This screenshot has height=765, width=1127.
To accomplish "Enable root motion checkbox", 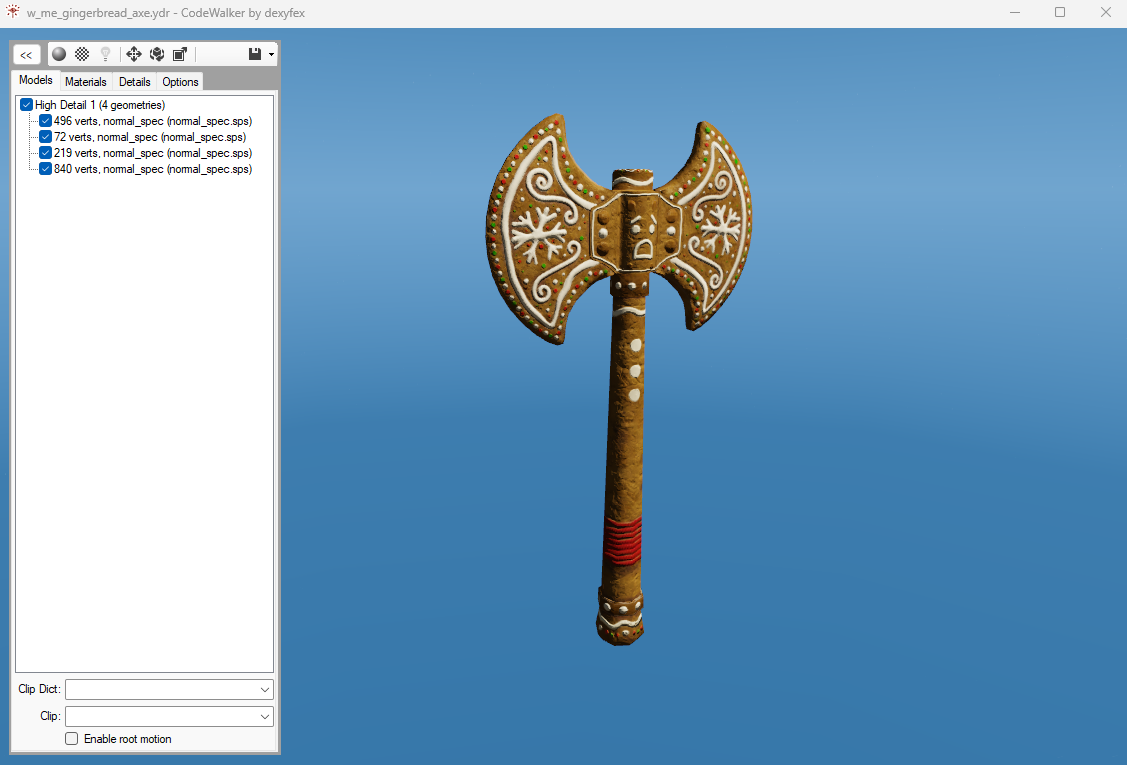I will (71, 738).
